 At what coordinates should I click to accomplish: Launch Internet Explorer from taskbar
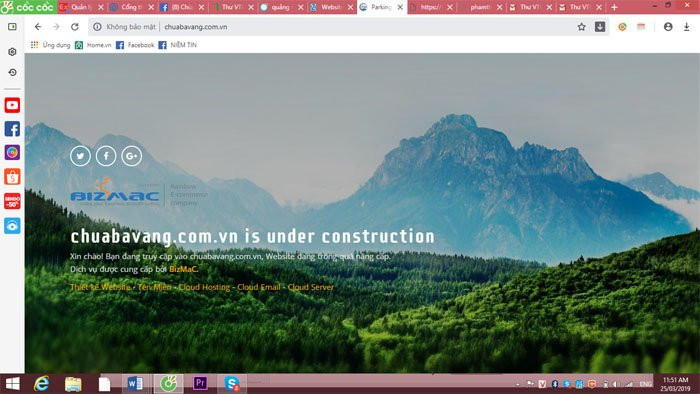click(42, 384)
